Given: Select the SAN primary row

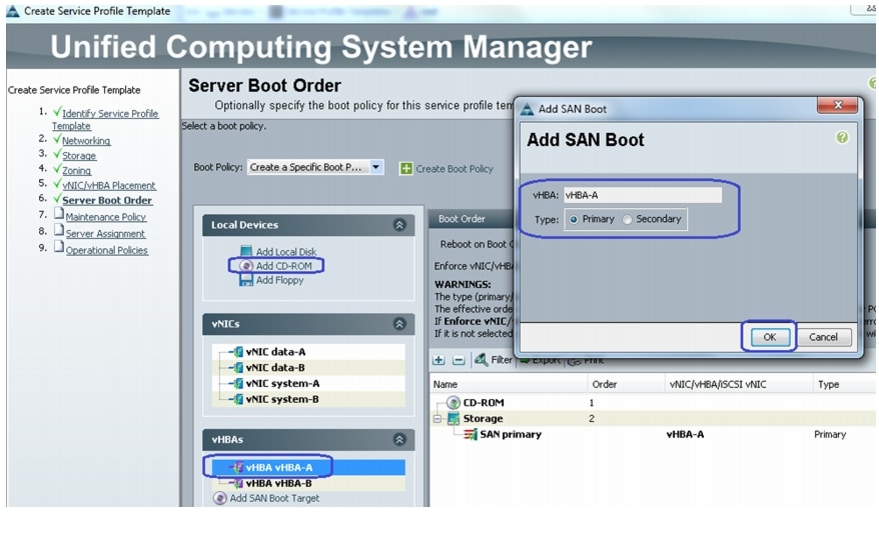Looking at the screenshot, I should tap(653, 434).
